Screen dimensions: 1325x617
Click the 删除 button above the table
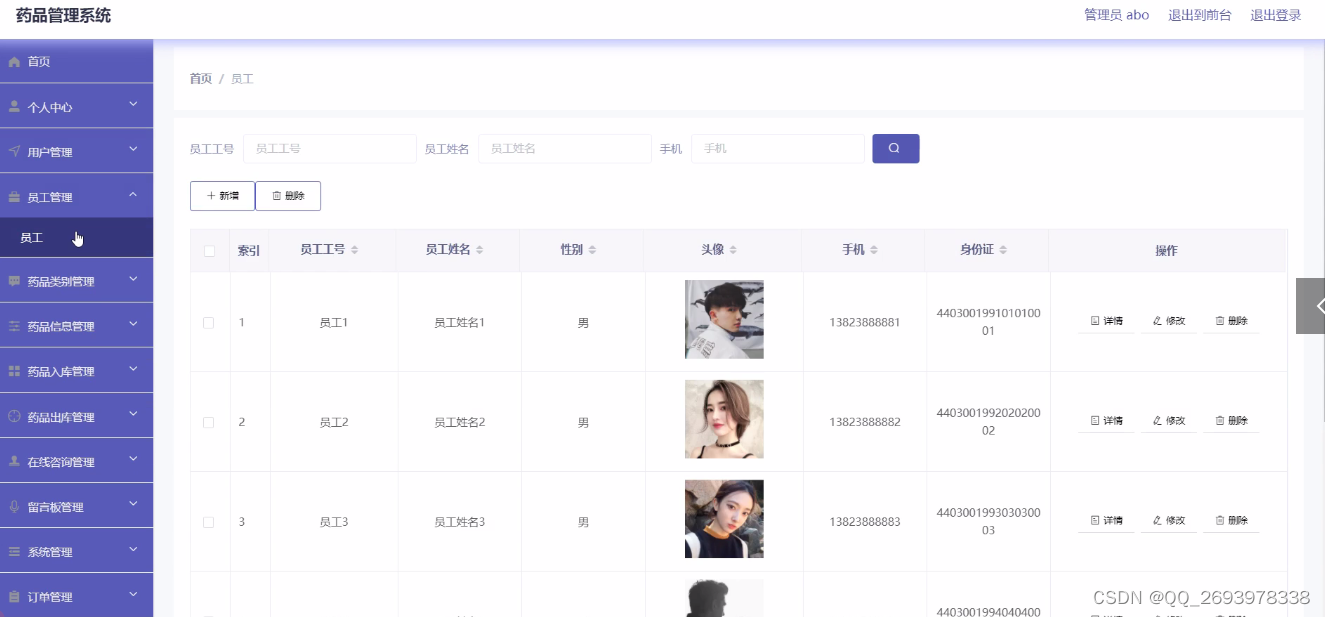[288, 196]
